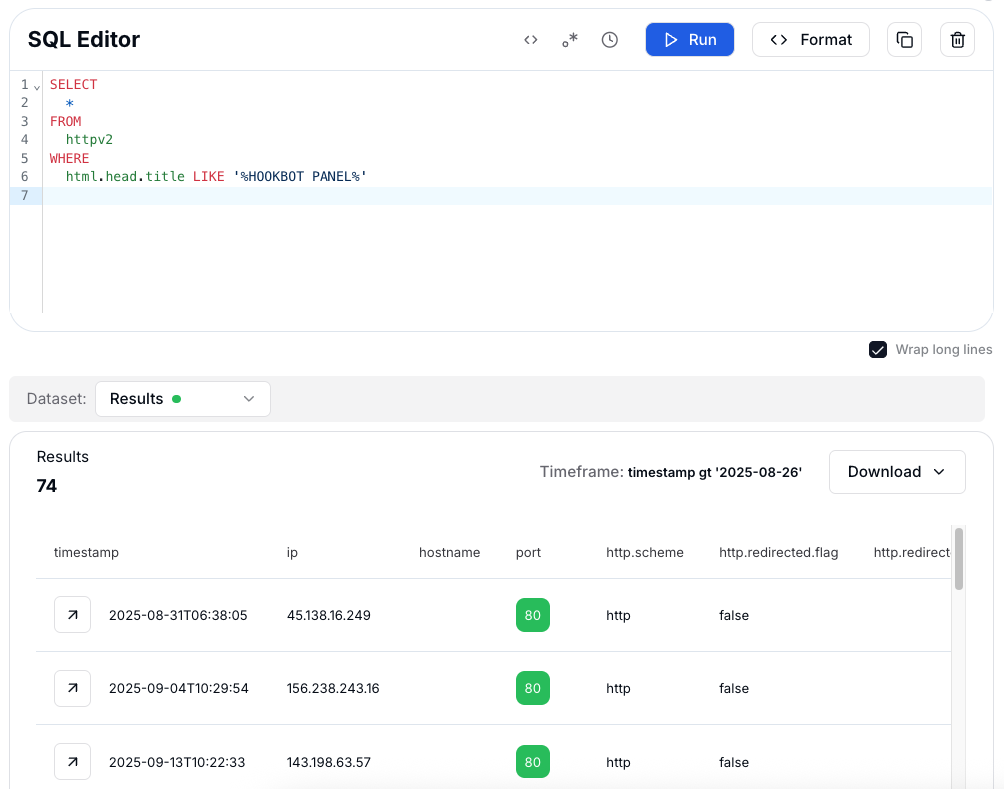Click IP address 45.138.16.249
The height and width of the screenshot is (789, 1004).
coord(328,615)
